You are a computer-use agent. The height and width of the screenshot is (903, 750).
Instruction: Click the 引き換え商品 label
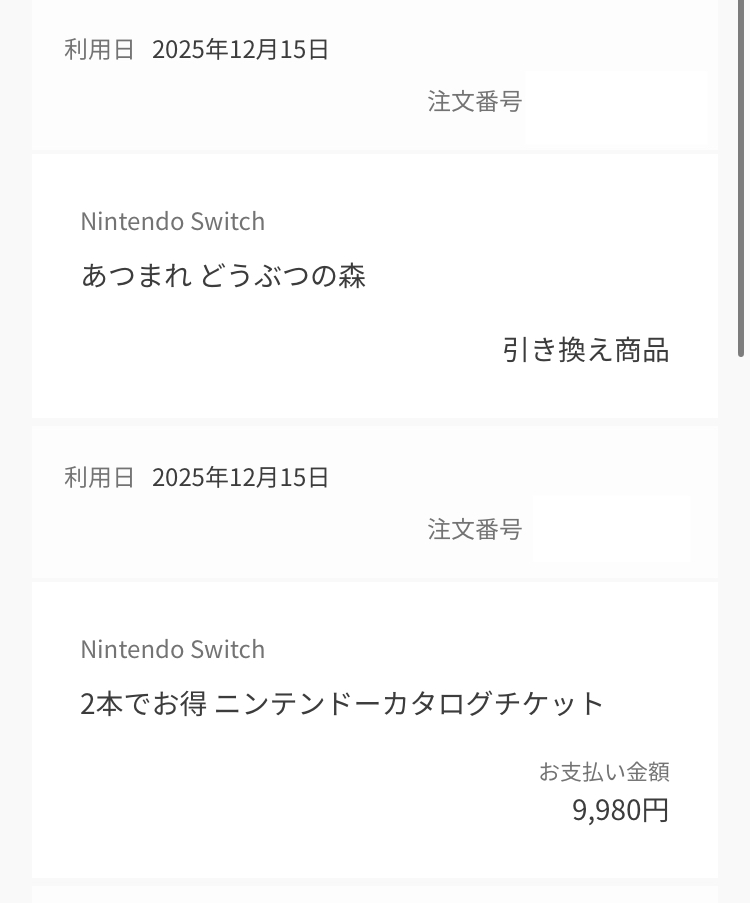coord(585,350)
